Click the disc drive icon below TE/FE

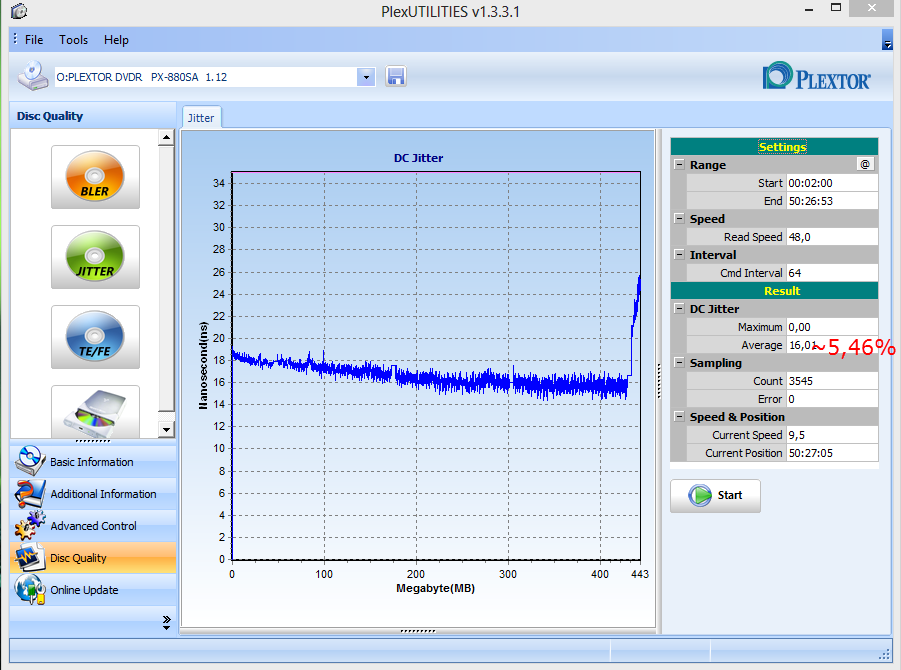[95, 411]
